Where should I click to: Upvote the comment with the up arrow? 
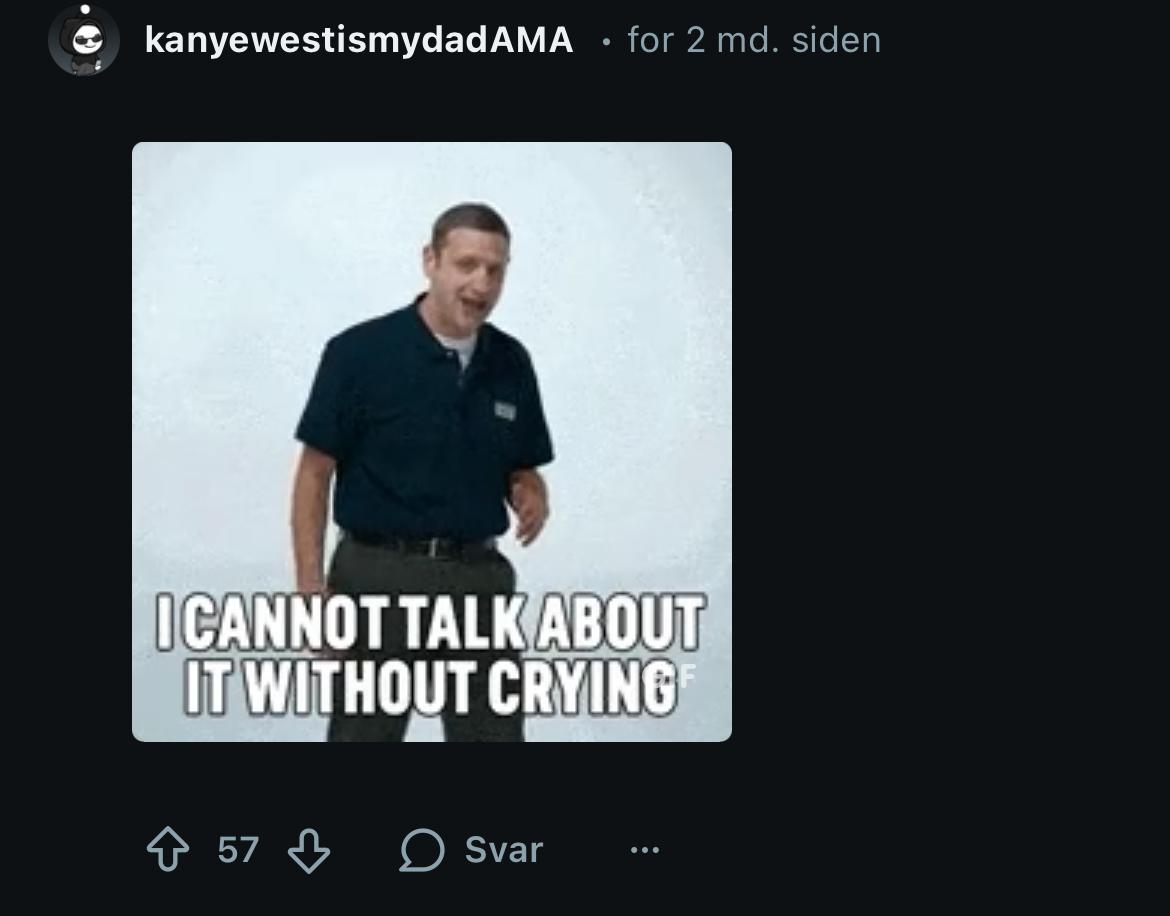(167, 851)
